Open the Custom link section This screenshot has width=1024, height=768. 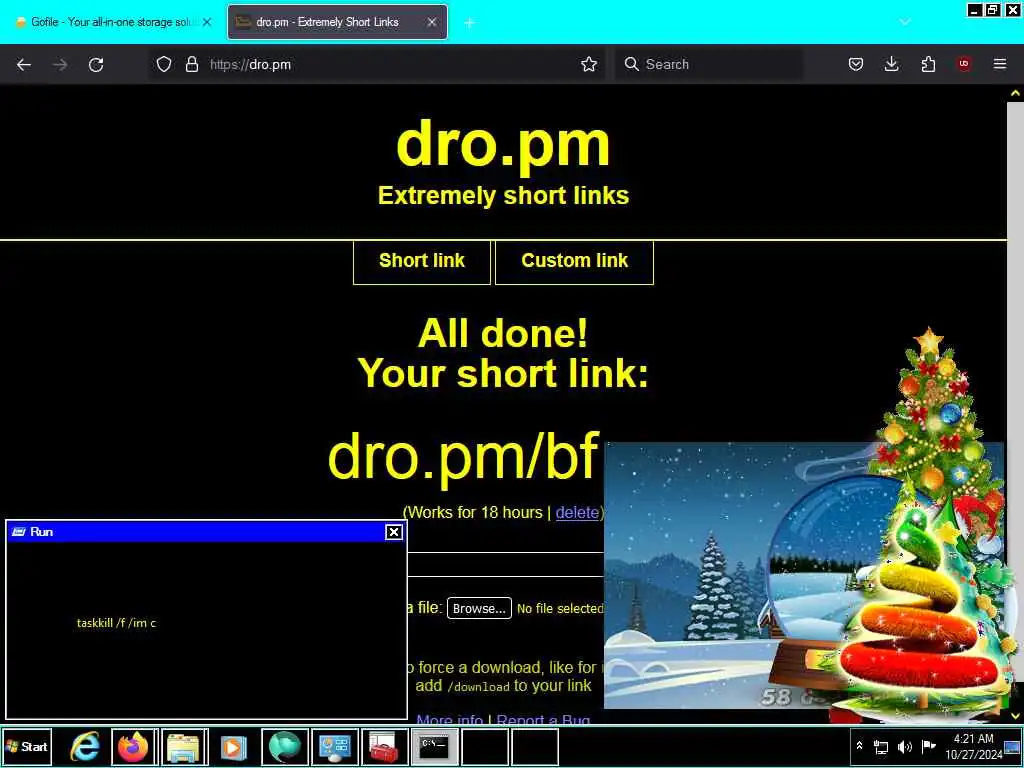575,261
